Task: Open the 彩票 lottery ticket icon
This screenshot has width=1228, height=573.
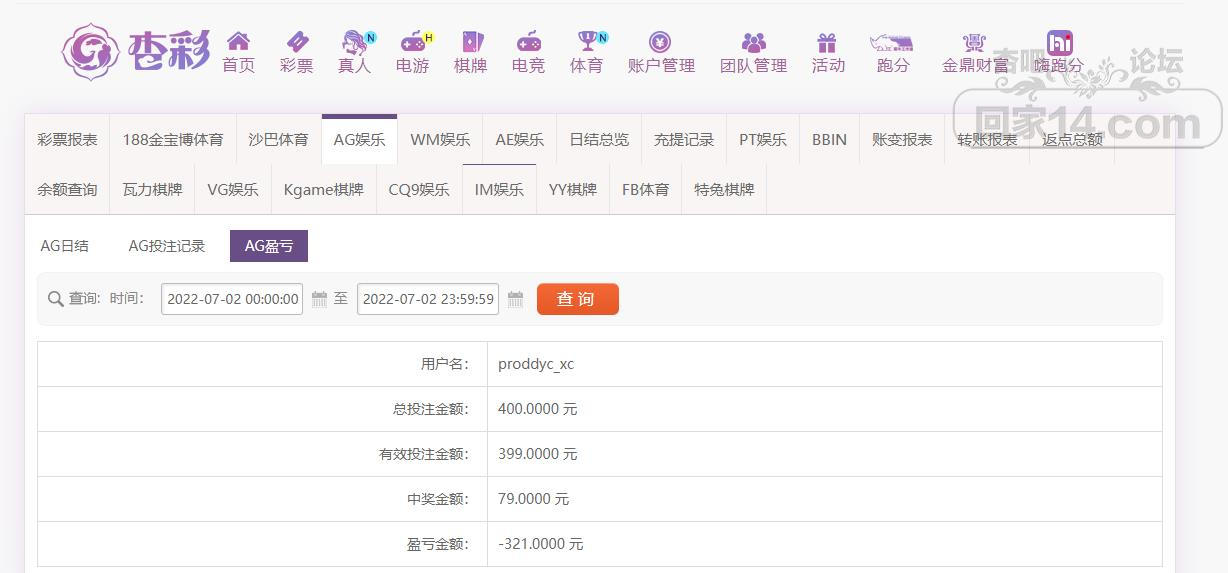Action: pos(297,41)
